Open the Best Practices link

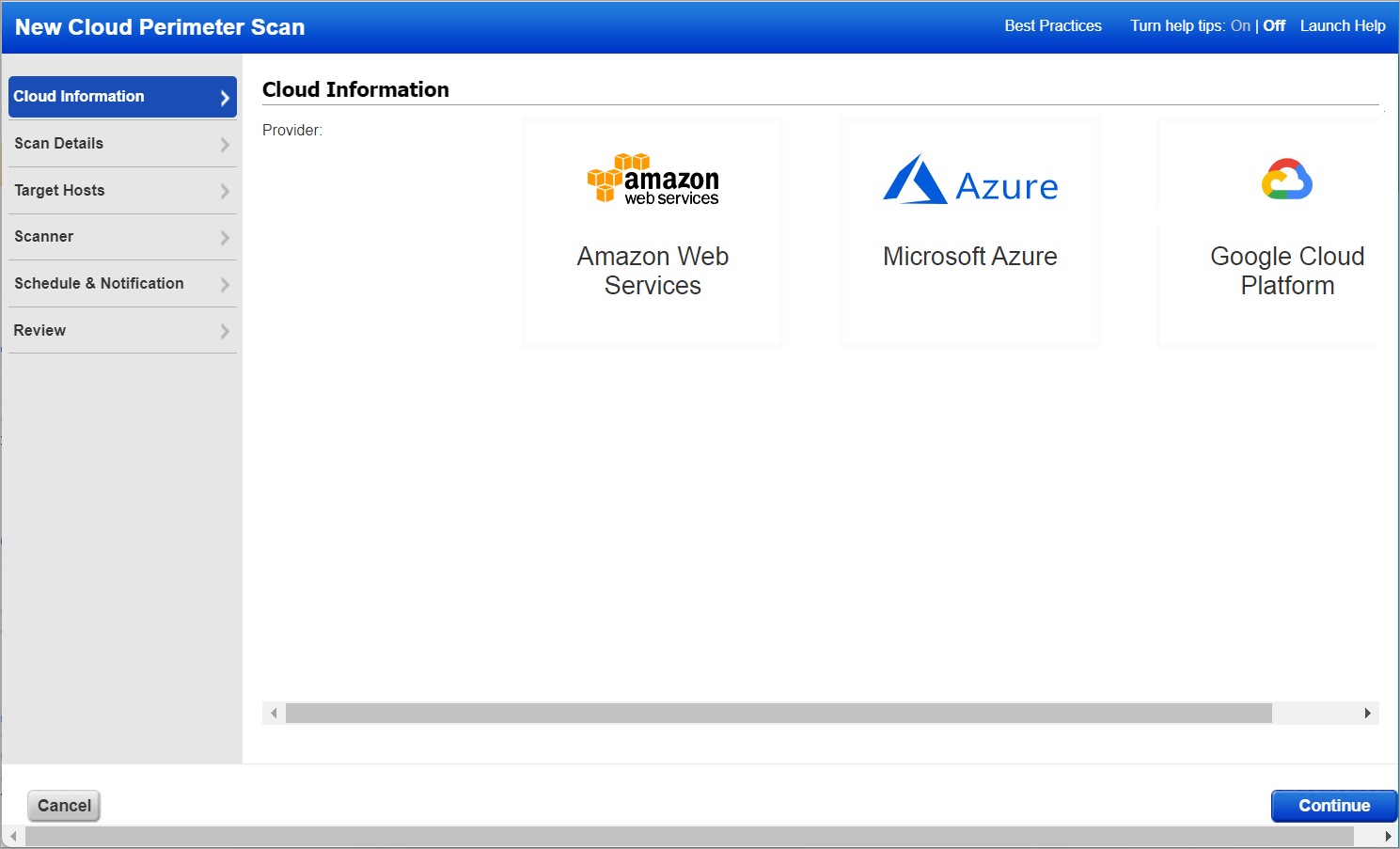point(1052,26)
